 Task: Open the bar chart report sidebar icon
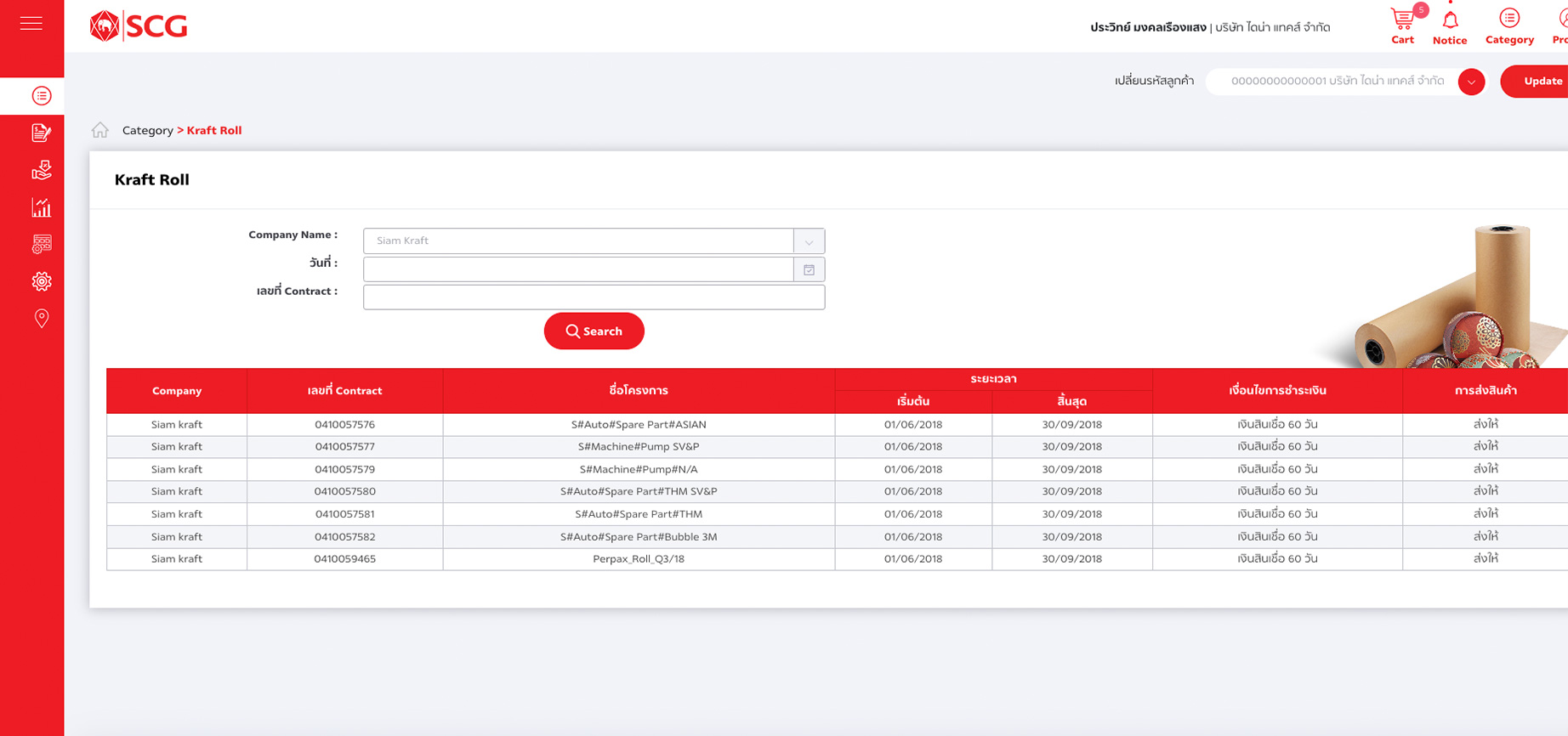point(42,207)
